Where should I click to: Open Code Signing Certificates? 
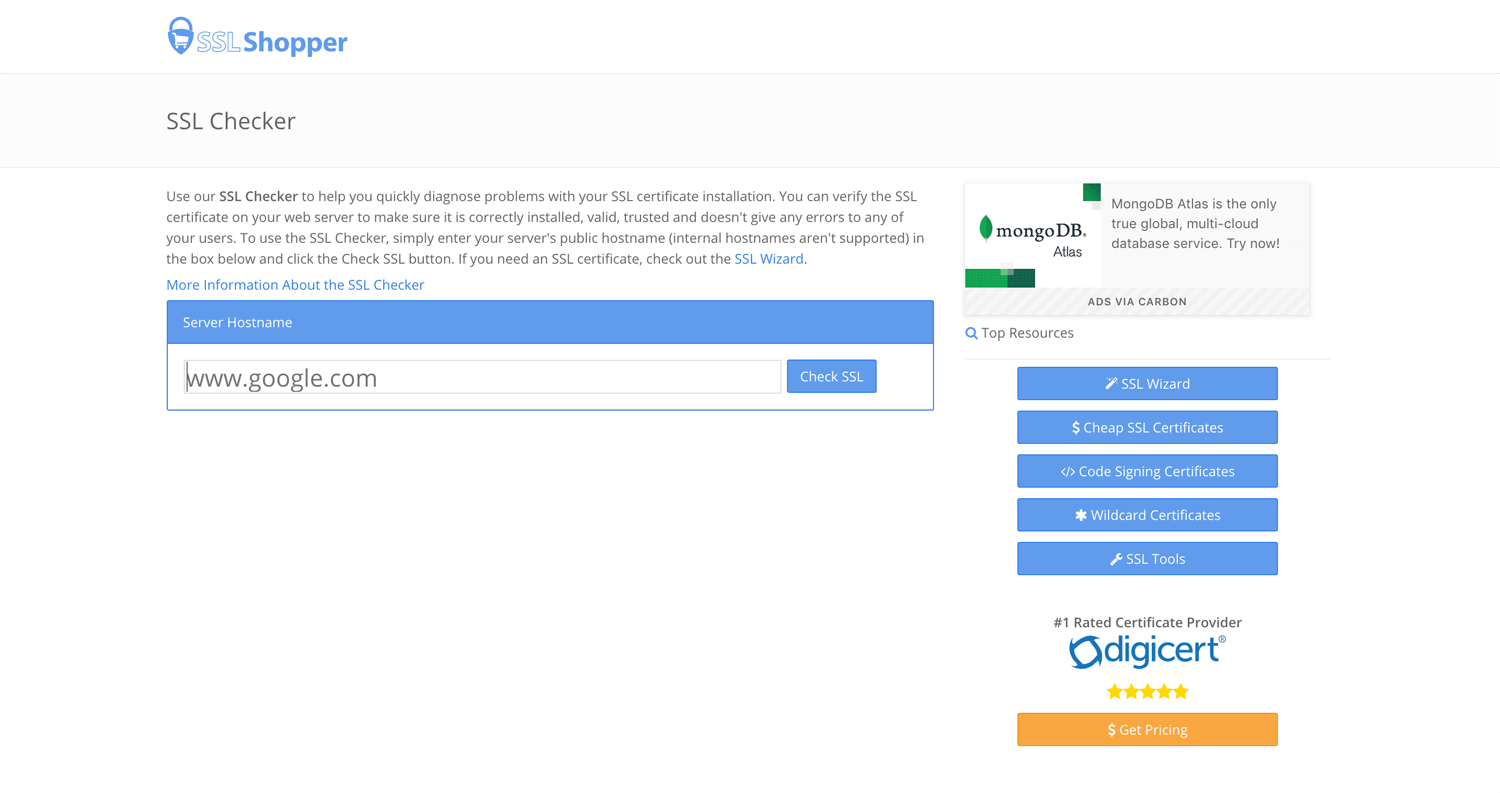tap(1147, 471)
